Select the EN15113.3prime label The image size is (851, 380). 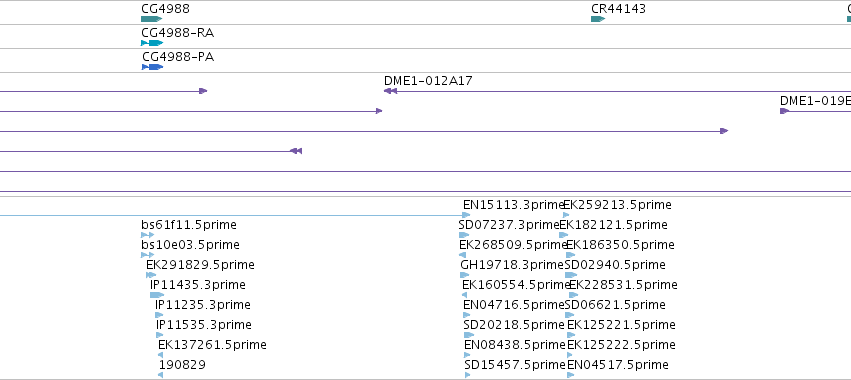[x=513, y=205]
